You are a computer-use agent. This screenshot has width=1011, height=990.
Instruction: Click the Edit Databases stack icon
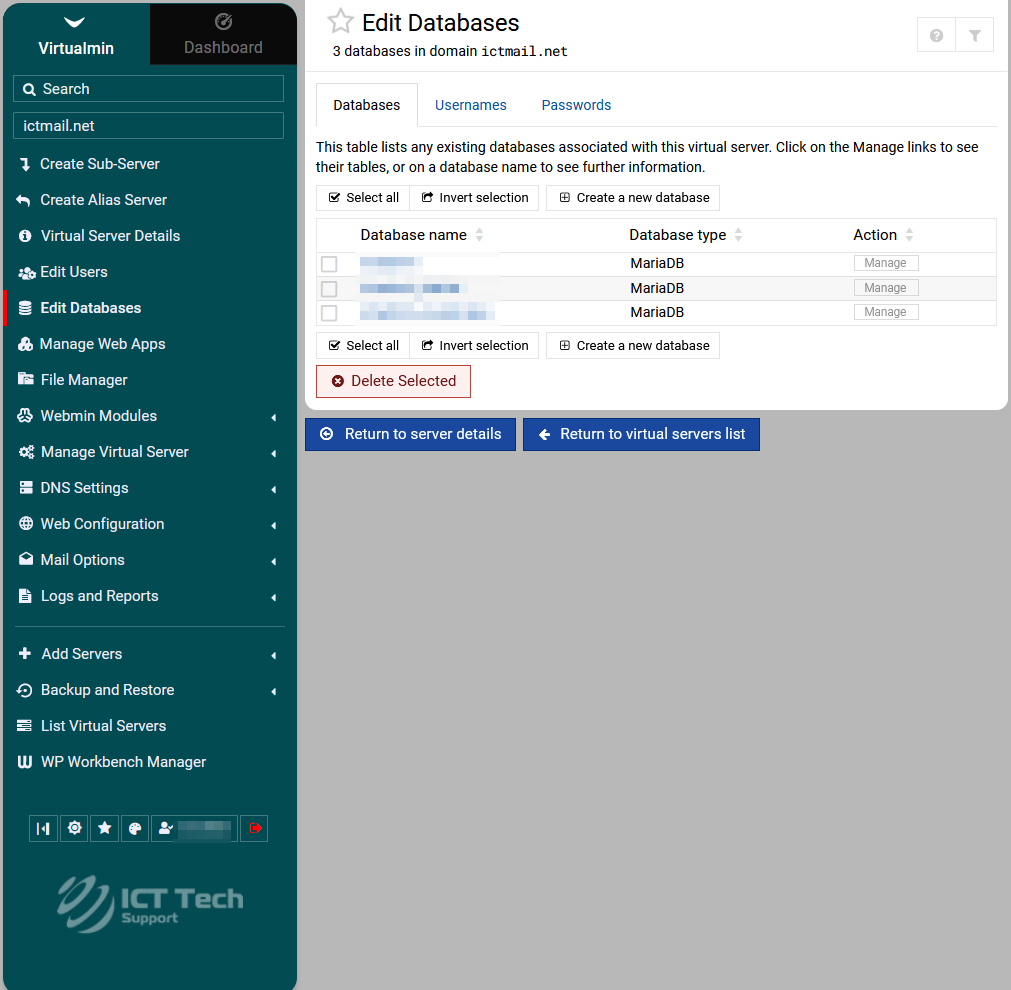[25, 308]
